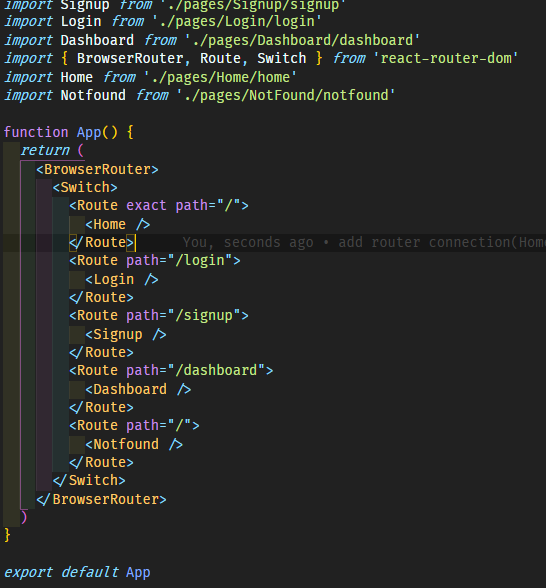Click the Dashboard identifier in import line
Image resolution: width=546 pixels, height=588 pixels.
(x=97, y=40)
